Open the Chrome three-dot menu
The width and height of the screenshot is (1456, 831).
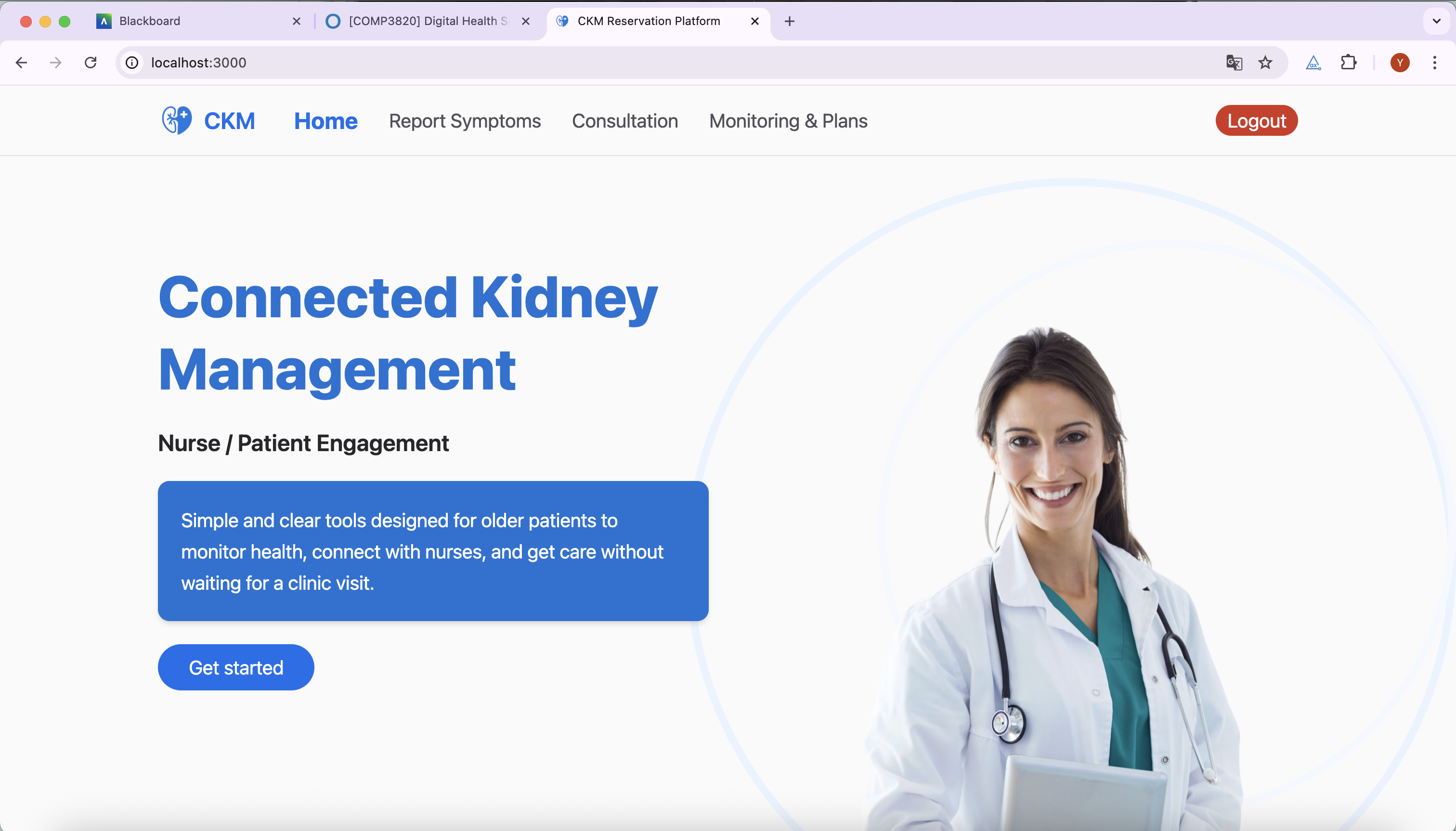point(1434,62)
